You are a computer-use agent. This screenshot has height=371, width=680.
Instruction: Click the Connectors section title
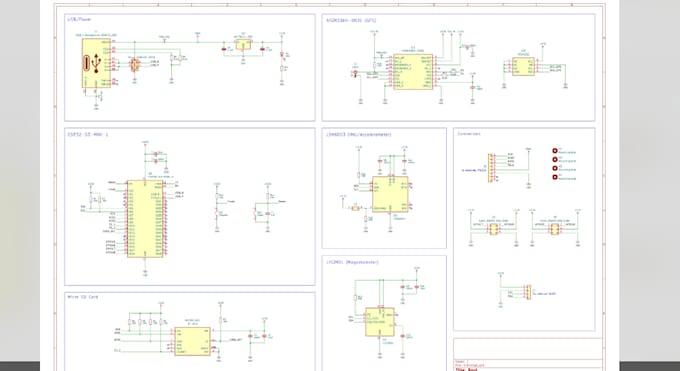pyautogui.click(x=469, y=134)
